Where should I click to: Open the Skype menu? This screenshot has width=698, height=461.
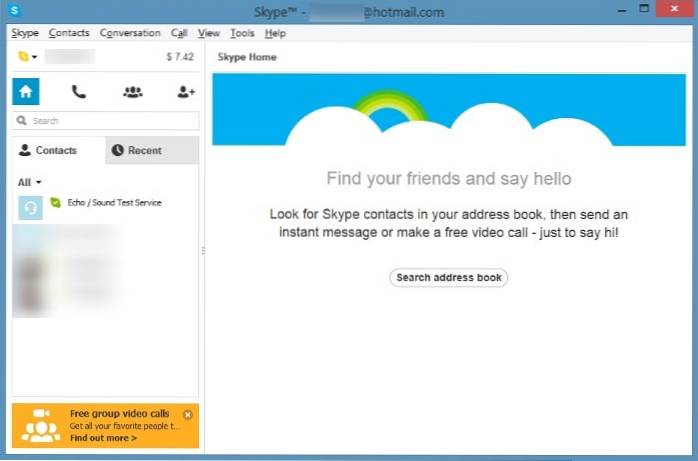coord(25,33)
